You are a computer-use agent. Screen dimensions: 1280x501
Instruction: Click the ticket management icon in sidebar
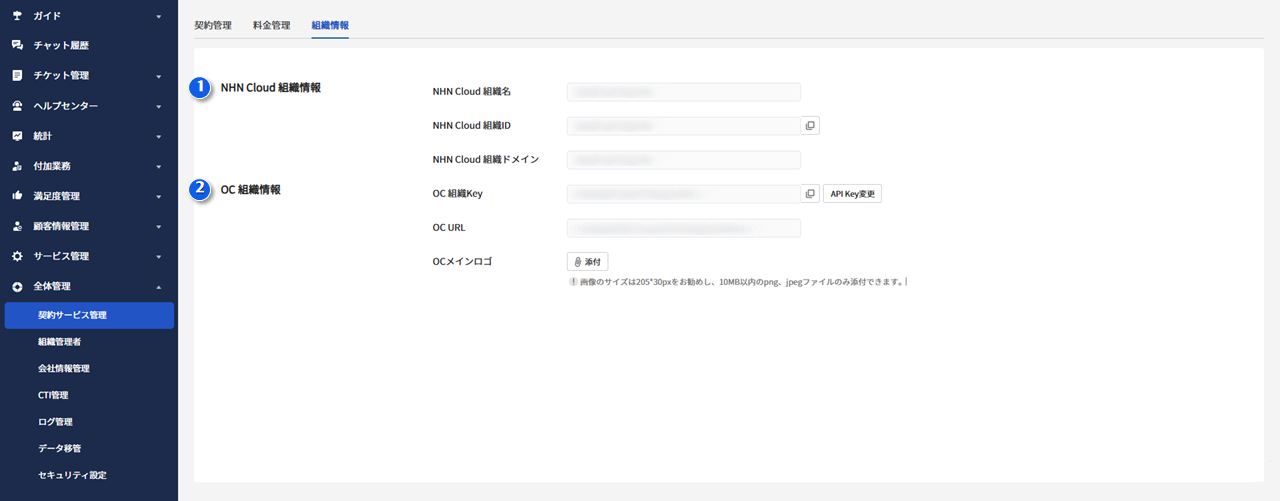pyautogui.click(x=17, y=76)
